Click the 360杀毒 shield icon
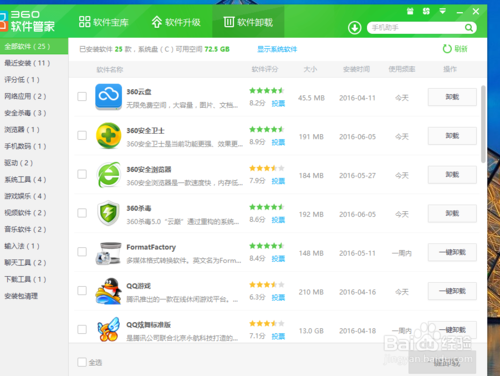 pos(108,213)
